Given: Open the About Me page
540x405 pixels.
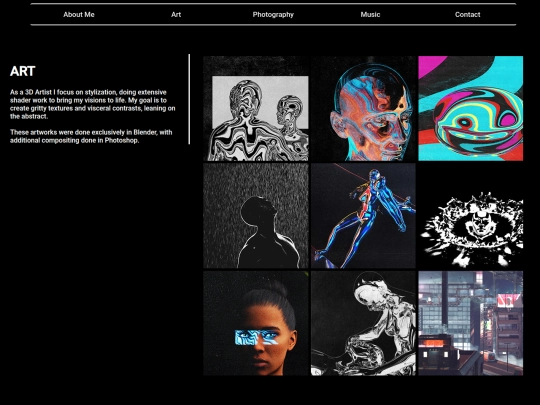Looking at the screenshot, I should coord(79,14).
